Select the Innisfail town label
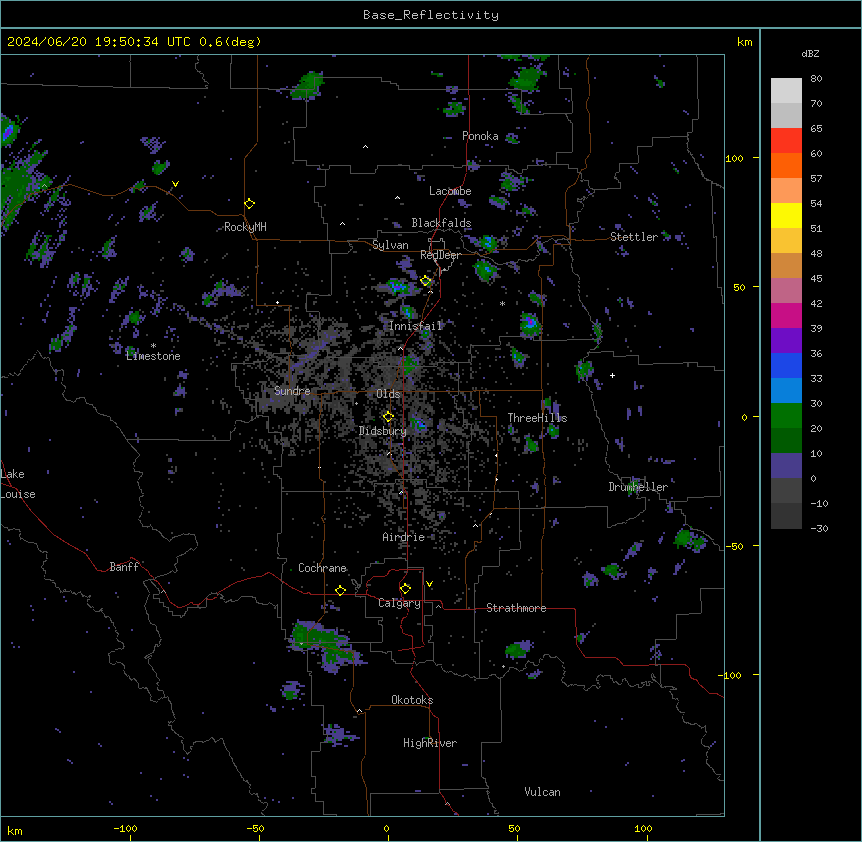This screenshot has width=862, height=842. [x=416, y=326]
